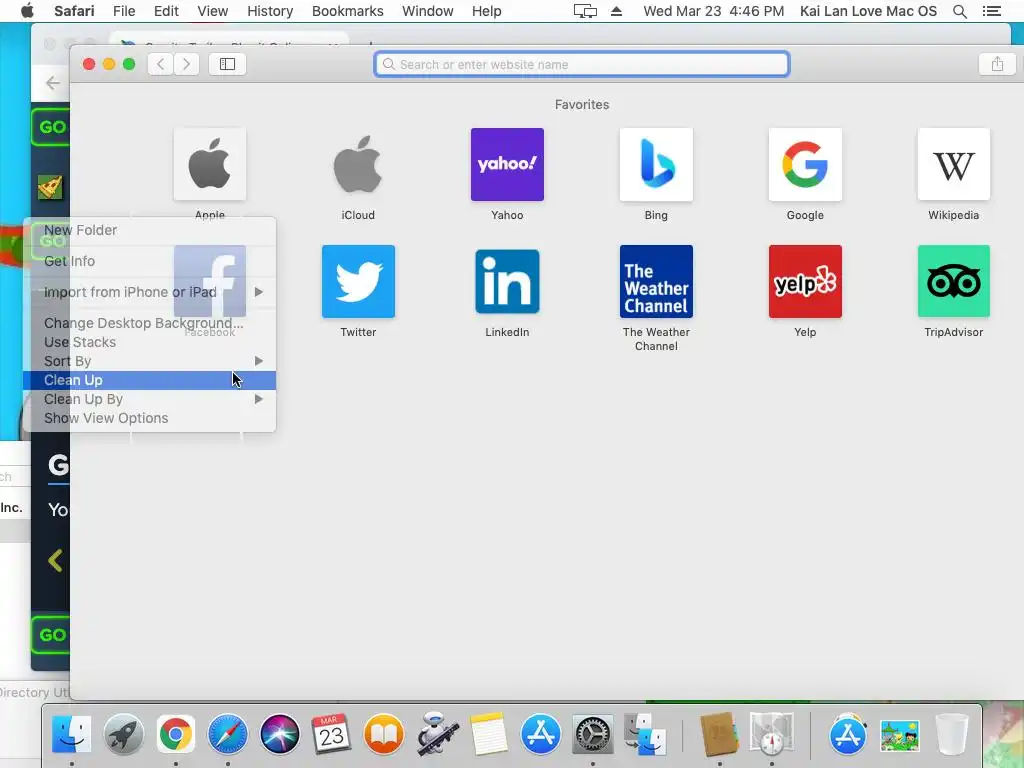Open the File menu

click(124, 11)
